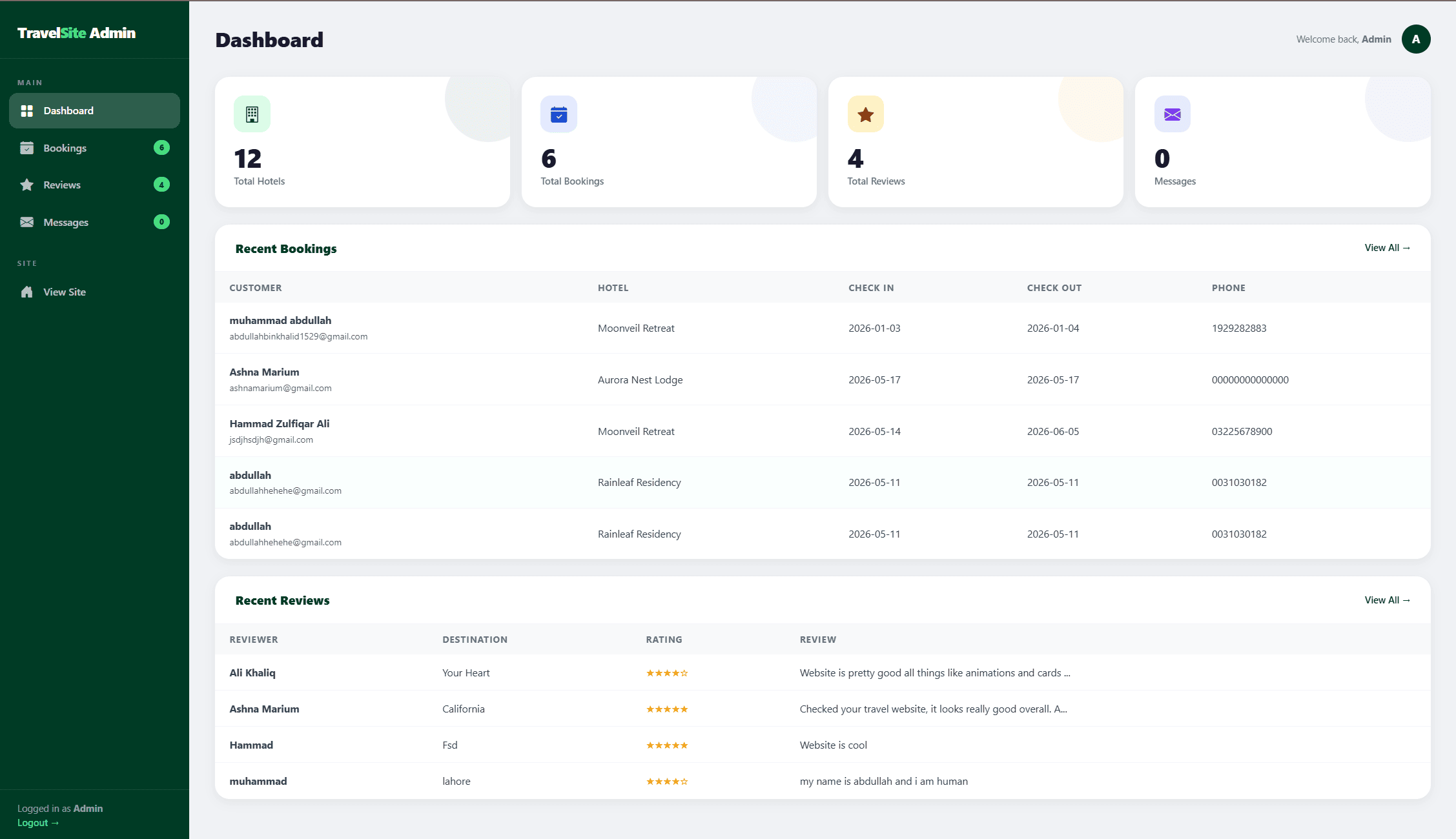Click the DESTINATION column header
1456x839 pixels.
point(475,640)
